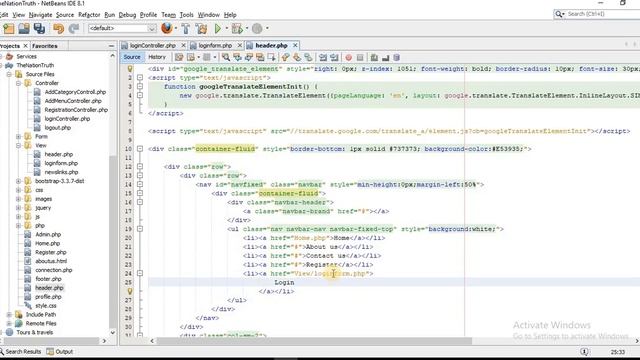Switch editor to History view
Image resolution: width=640 pixels, height=360 pixels.
click(157, 57)
